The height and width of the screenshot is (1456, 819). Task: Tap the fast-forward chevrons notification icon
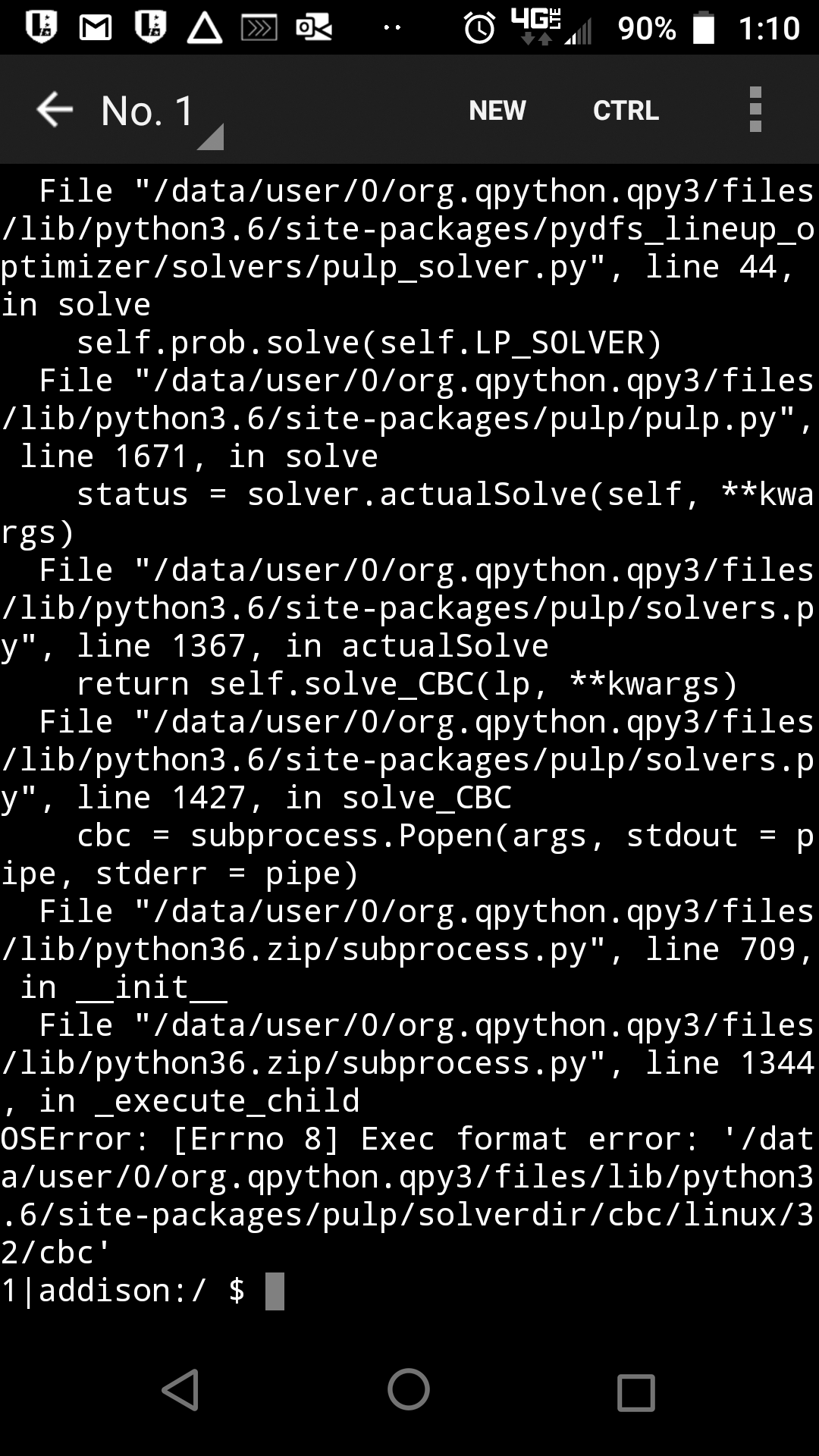tap(258, 28)
